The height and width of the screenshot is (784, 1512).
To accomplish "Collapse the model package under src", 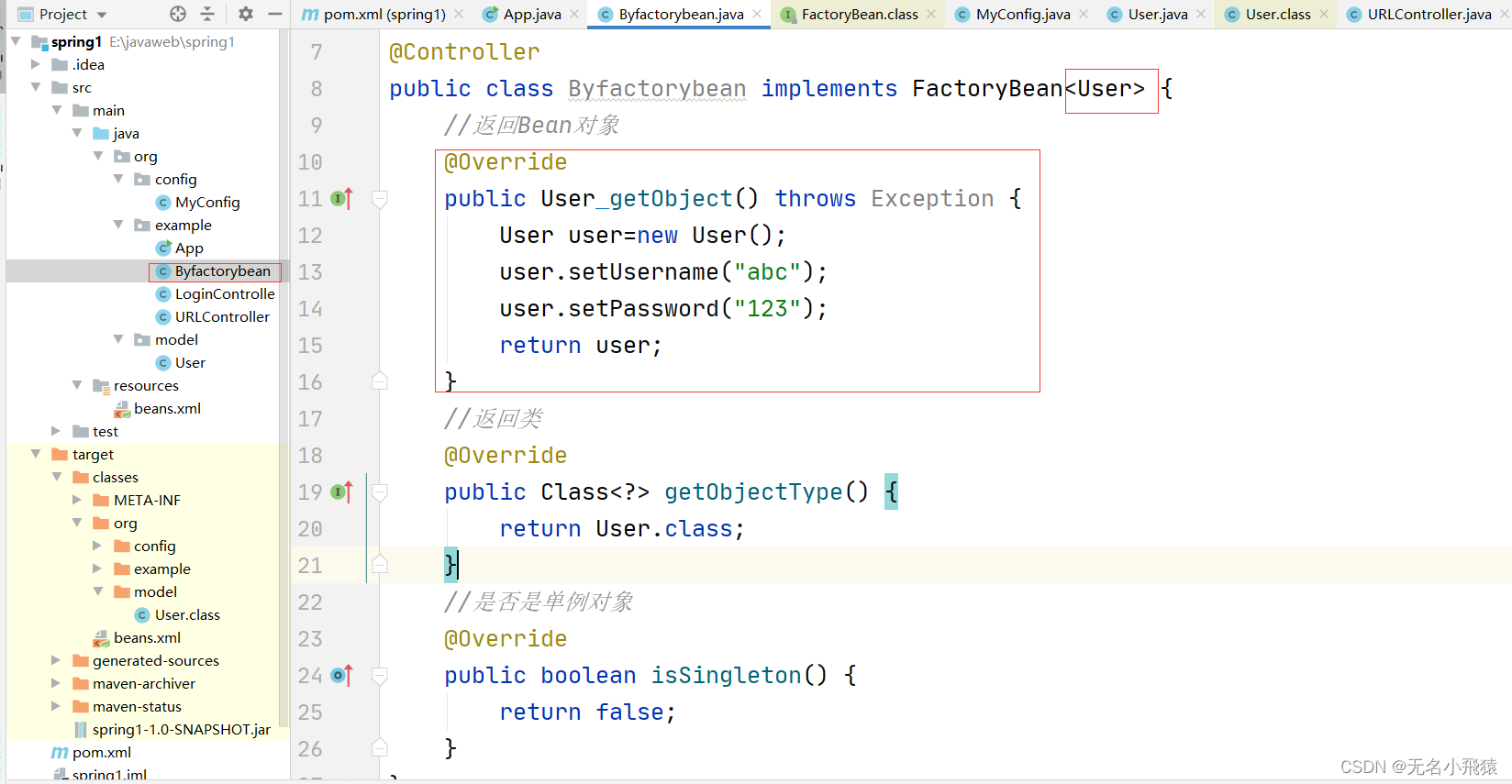I will pyautogui.click(x=118, y=339).
